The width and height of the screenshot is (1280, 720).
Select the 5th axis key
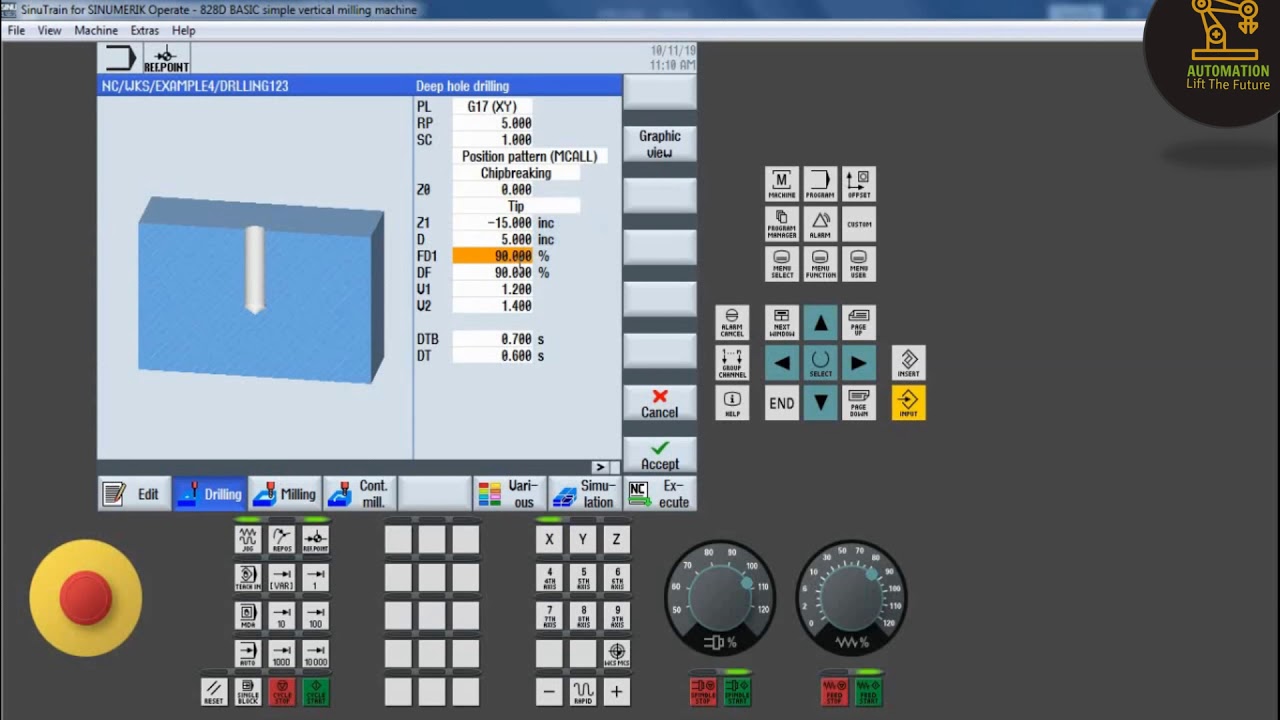(583, 578)
